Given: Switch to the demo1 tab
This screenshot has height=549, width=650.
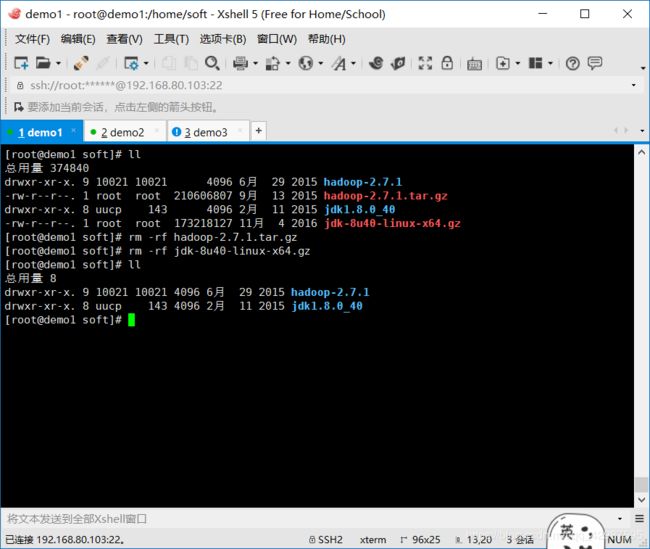Looking at the screenshot, I should pyautogui.click(x=40, y=133).
